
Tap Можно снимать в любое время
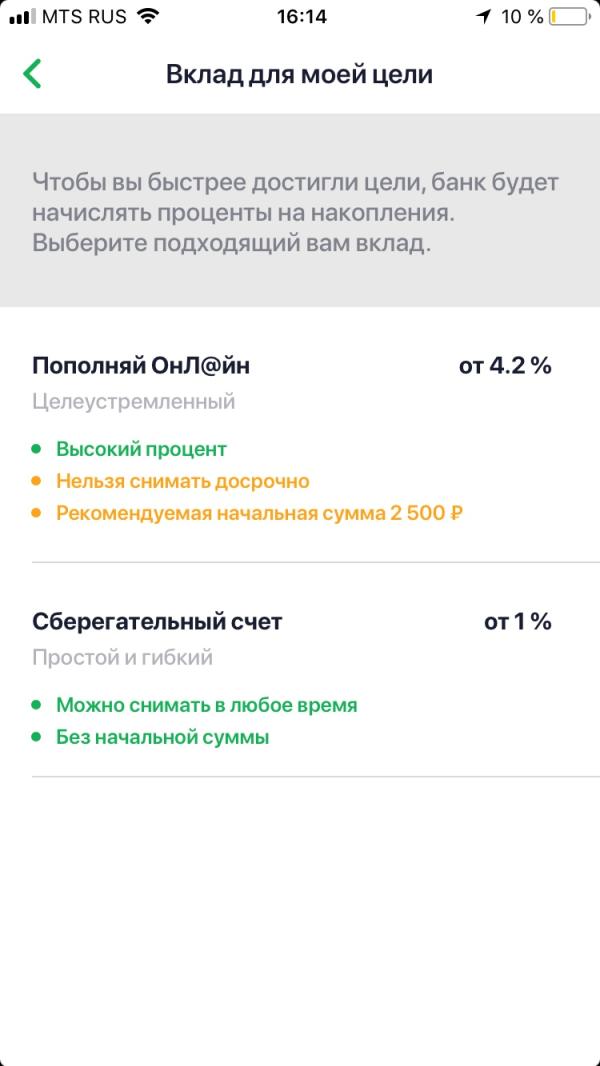click(207, 705)
